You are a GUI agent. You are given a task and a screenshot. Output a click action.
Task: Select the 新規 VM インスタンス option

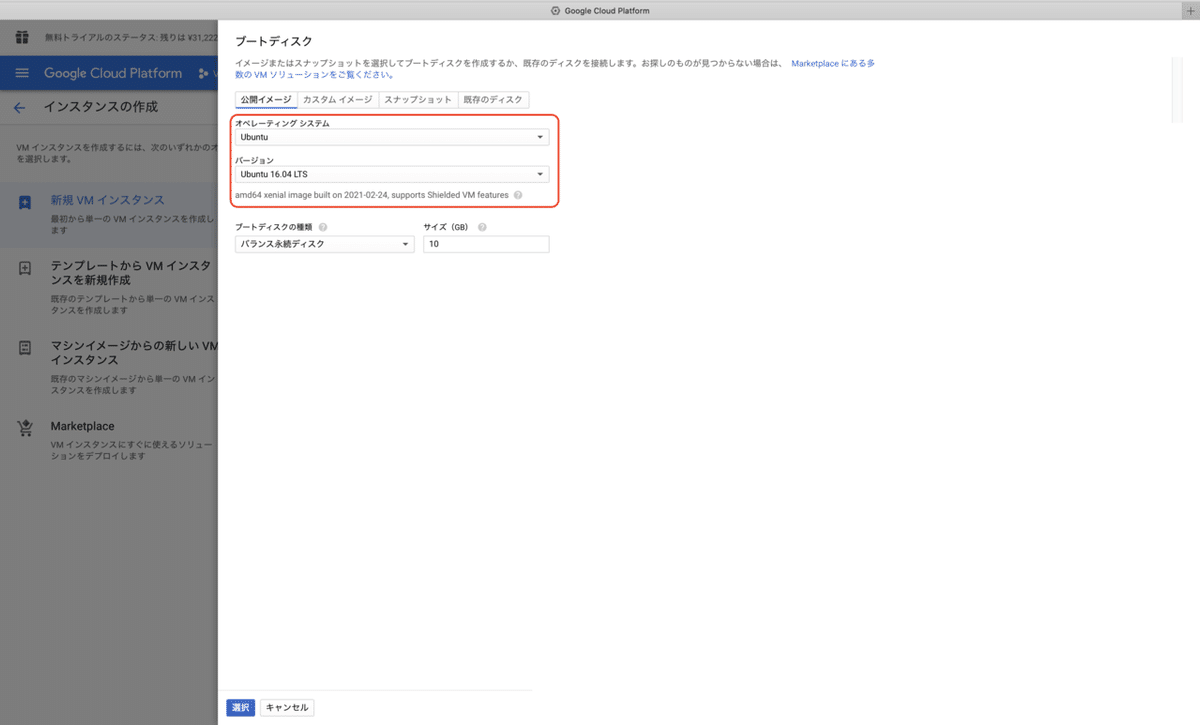(109, 214)
